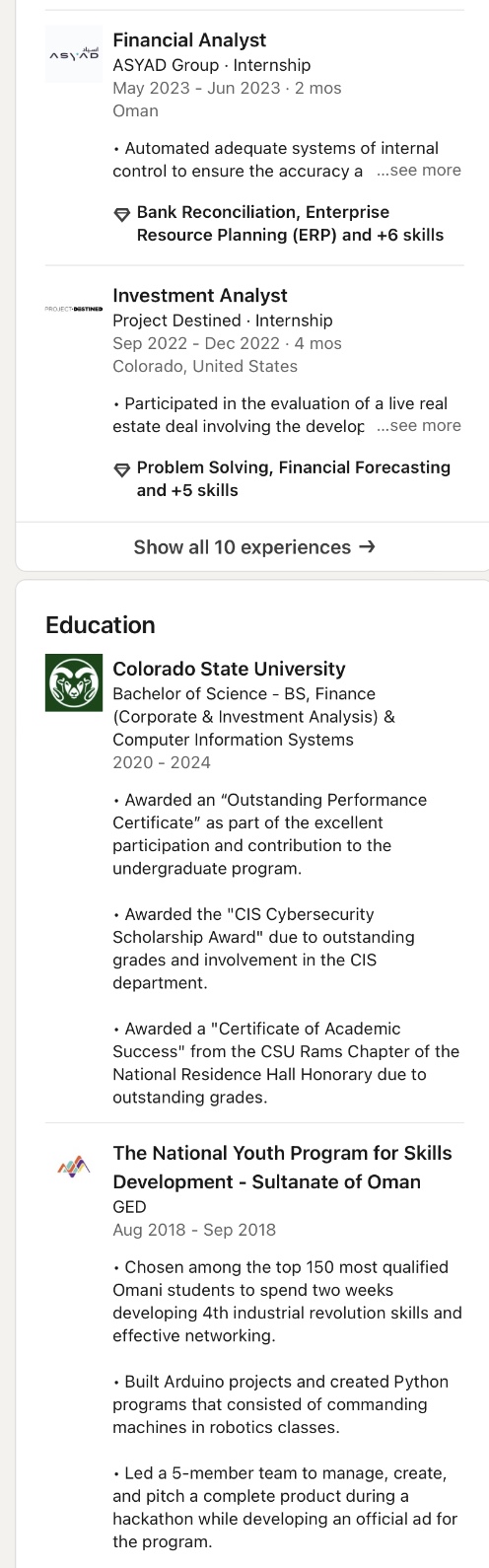Open the Problem Solving and +5 skills link
Screen dimensions: 489x1568
(293, 479)
